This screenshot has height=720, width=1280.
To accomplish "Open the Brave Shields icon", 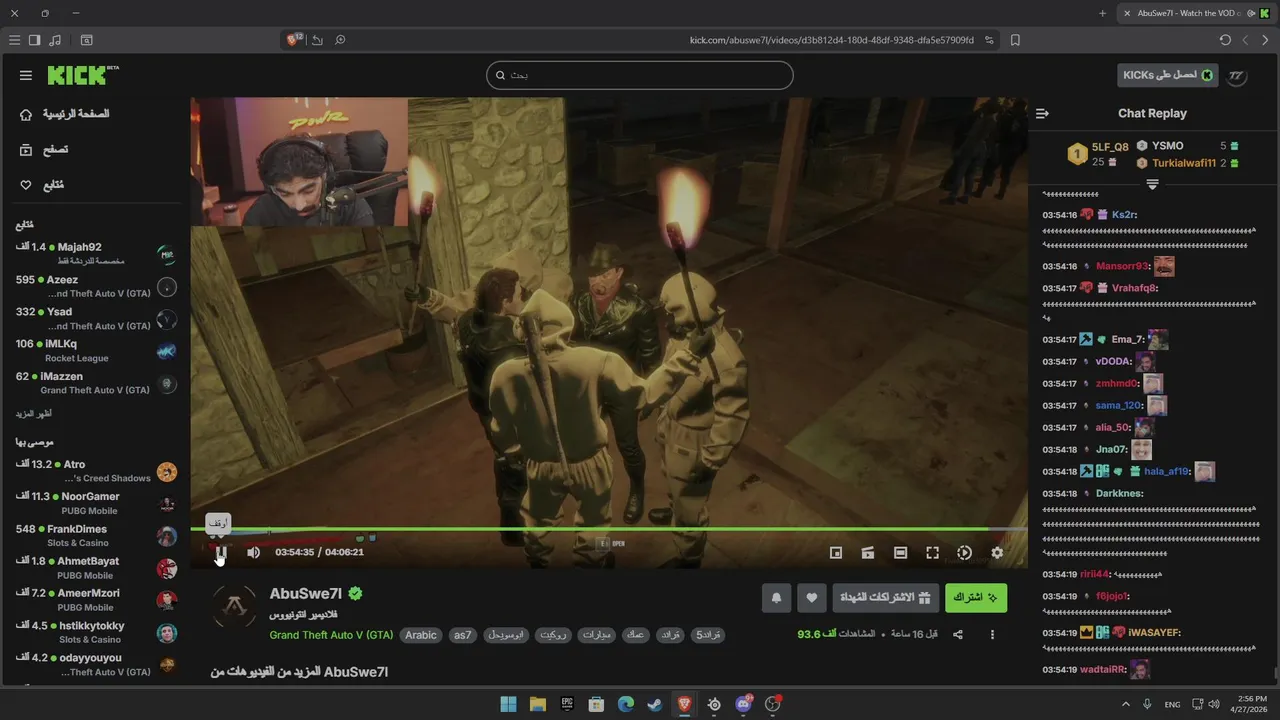I will [293, 40].
